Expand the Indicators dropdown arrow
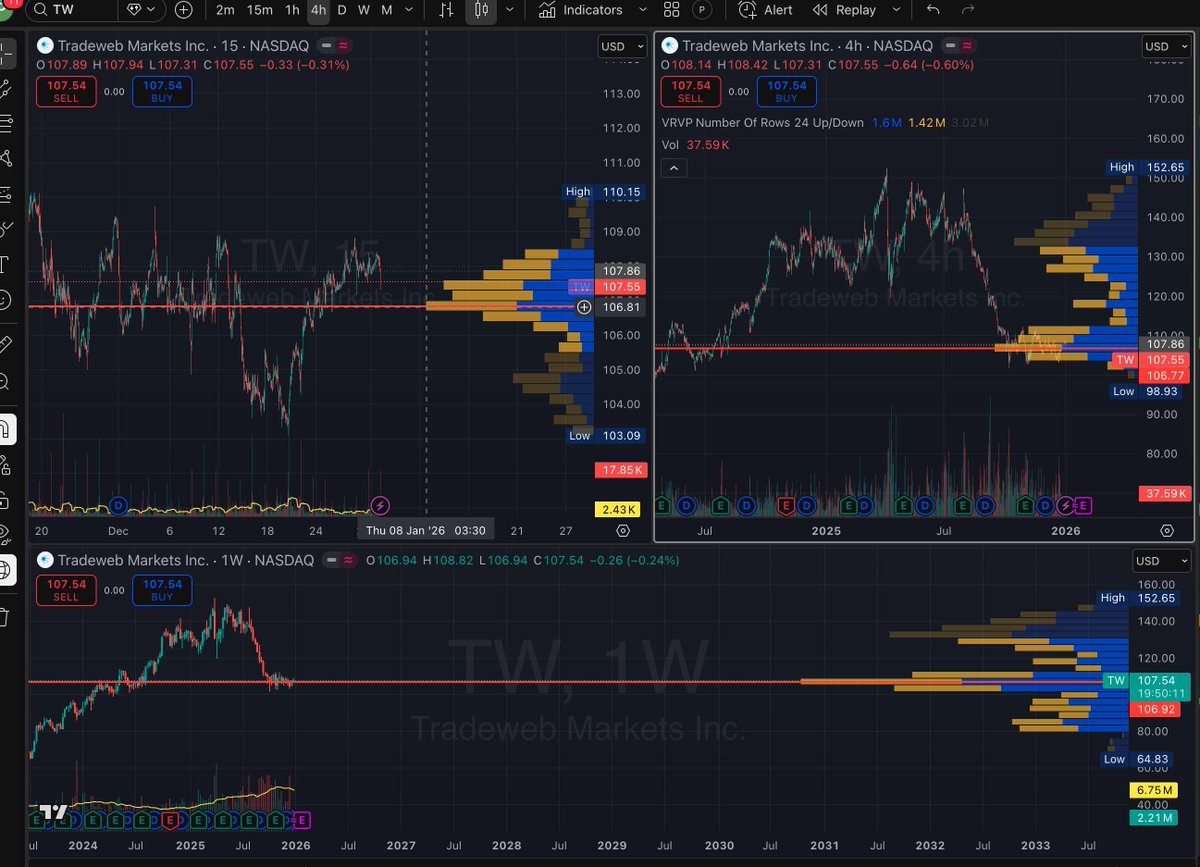 [x=642, y=10]
